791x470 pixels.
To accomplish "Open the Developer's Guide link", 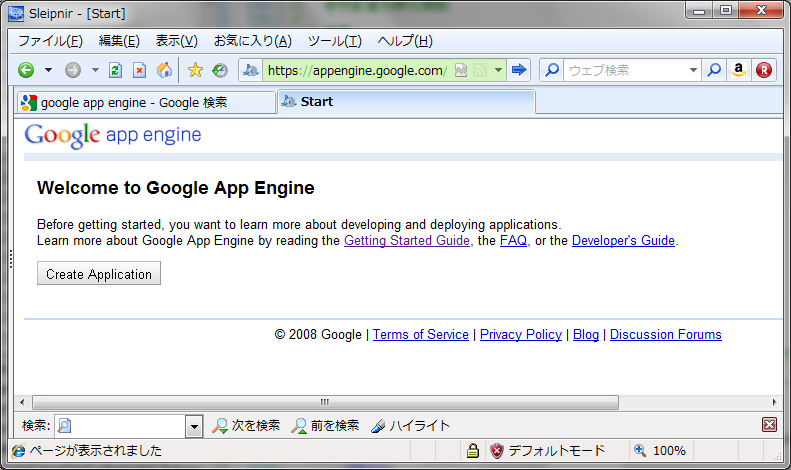I will [x=623, y=241].
